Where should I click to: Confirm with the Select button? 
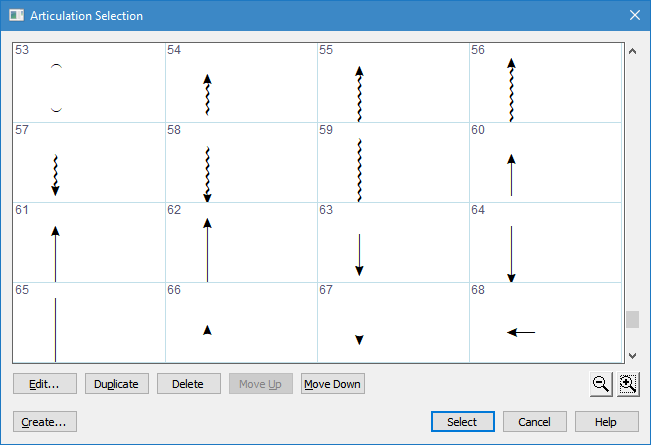[x=462, y=422]
